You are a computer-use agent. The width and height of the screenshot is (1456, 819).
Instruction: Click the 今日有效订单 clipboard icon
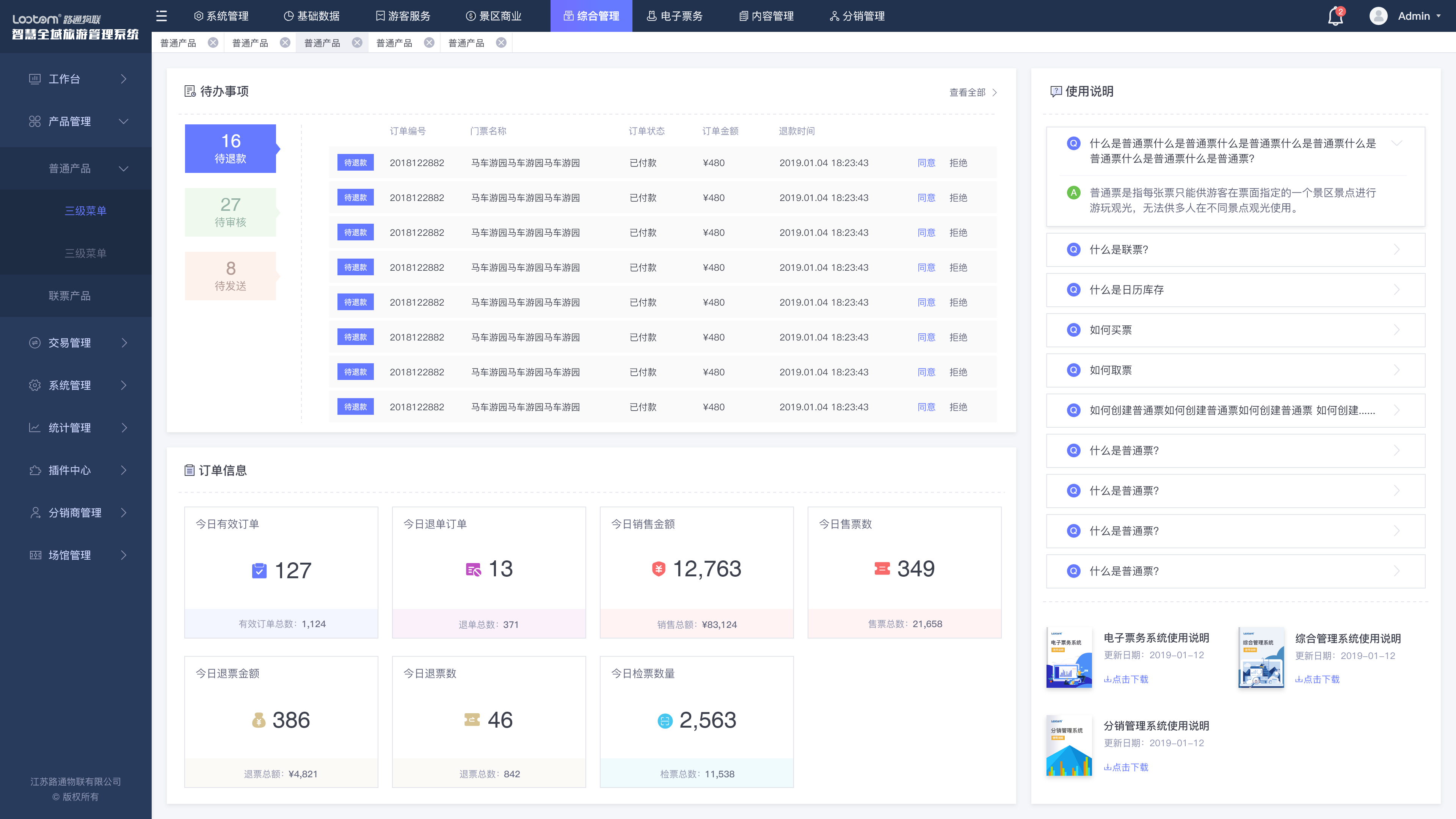pyautogui.click(x=259, y=570)
